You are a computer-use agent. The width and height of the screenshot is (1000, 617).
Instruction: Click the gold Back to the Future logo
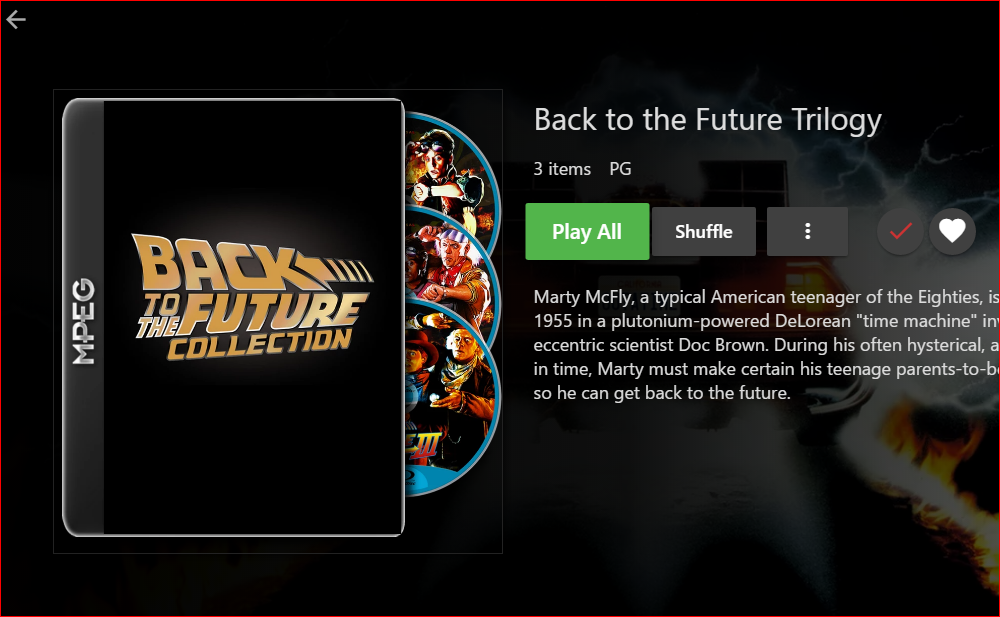coord(254,297)
